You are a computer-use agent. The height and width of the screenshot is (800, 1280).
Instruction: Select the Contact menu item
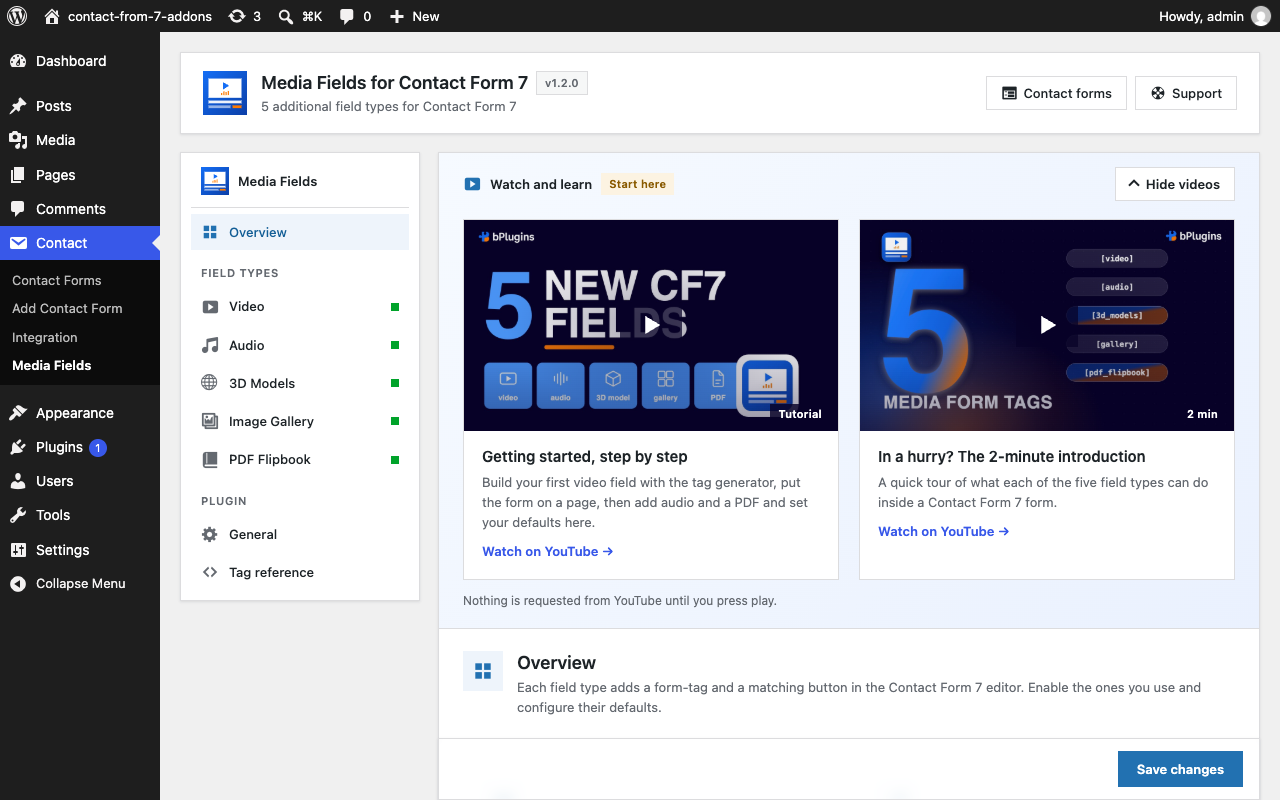coord(80,243)
